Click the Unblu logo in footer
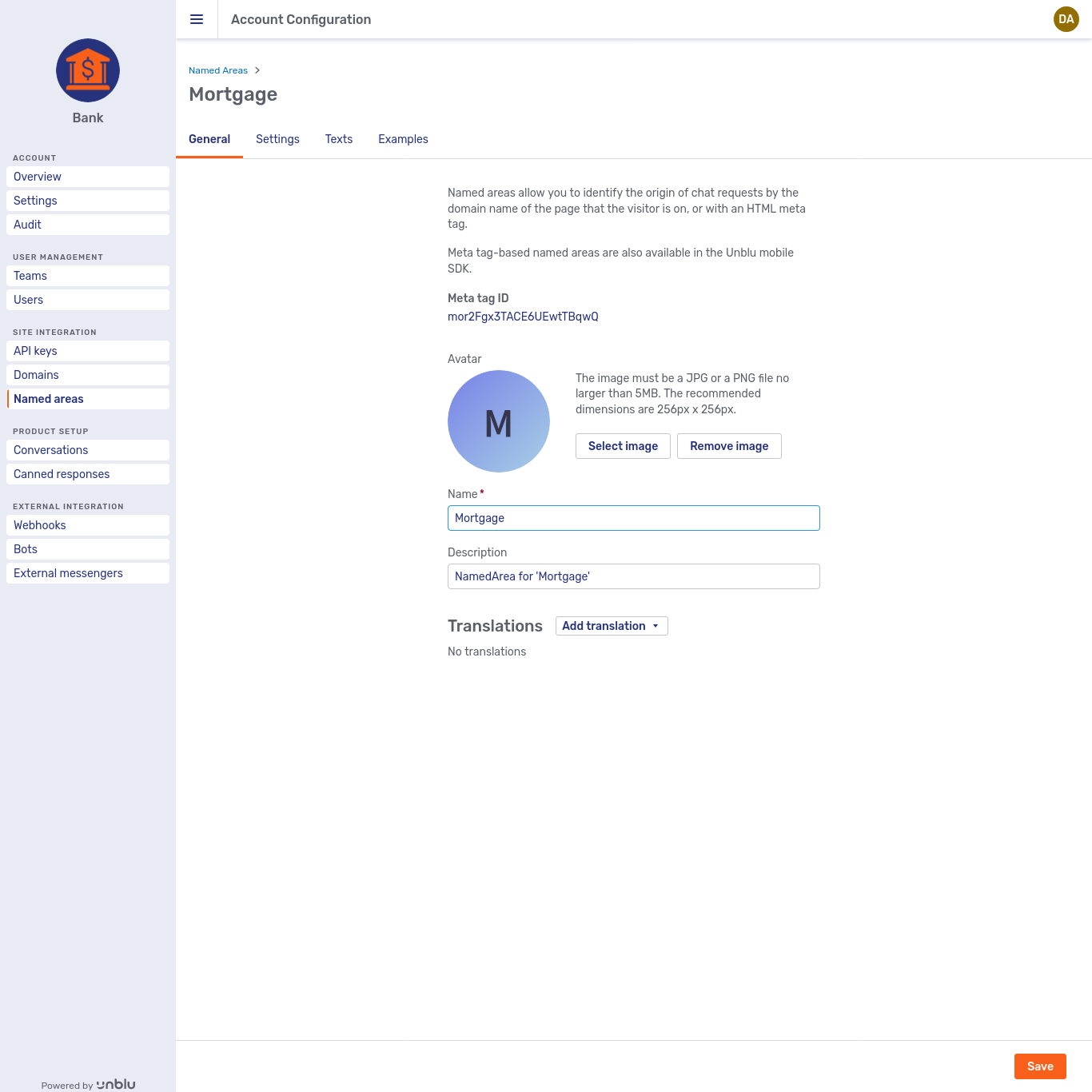This screenshot has width=1092, height=1092. point(116,1084)
